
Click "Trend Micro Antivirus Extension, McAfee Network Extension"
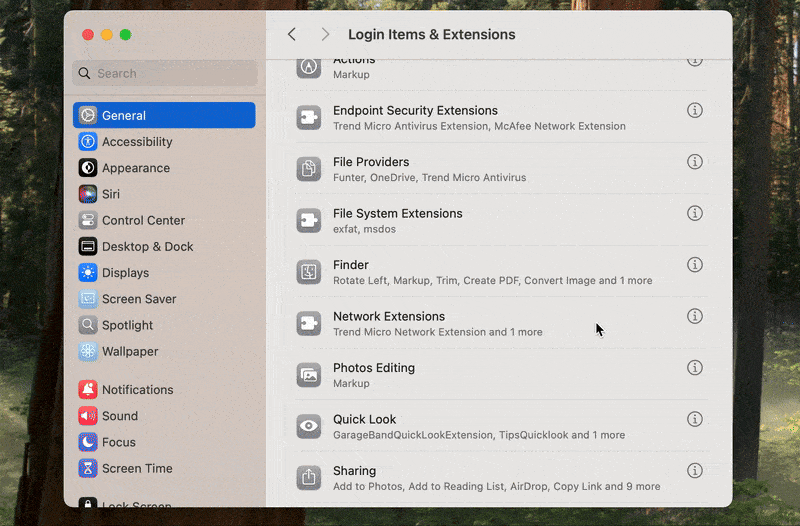point(479,126)
